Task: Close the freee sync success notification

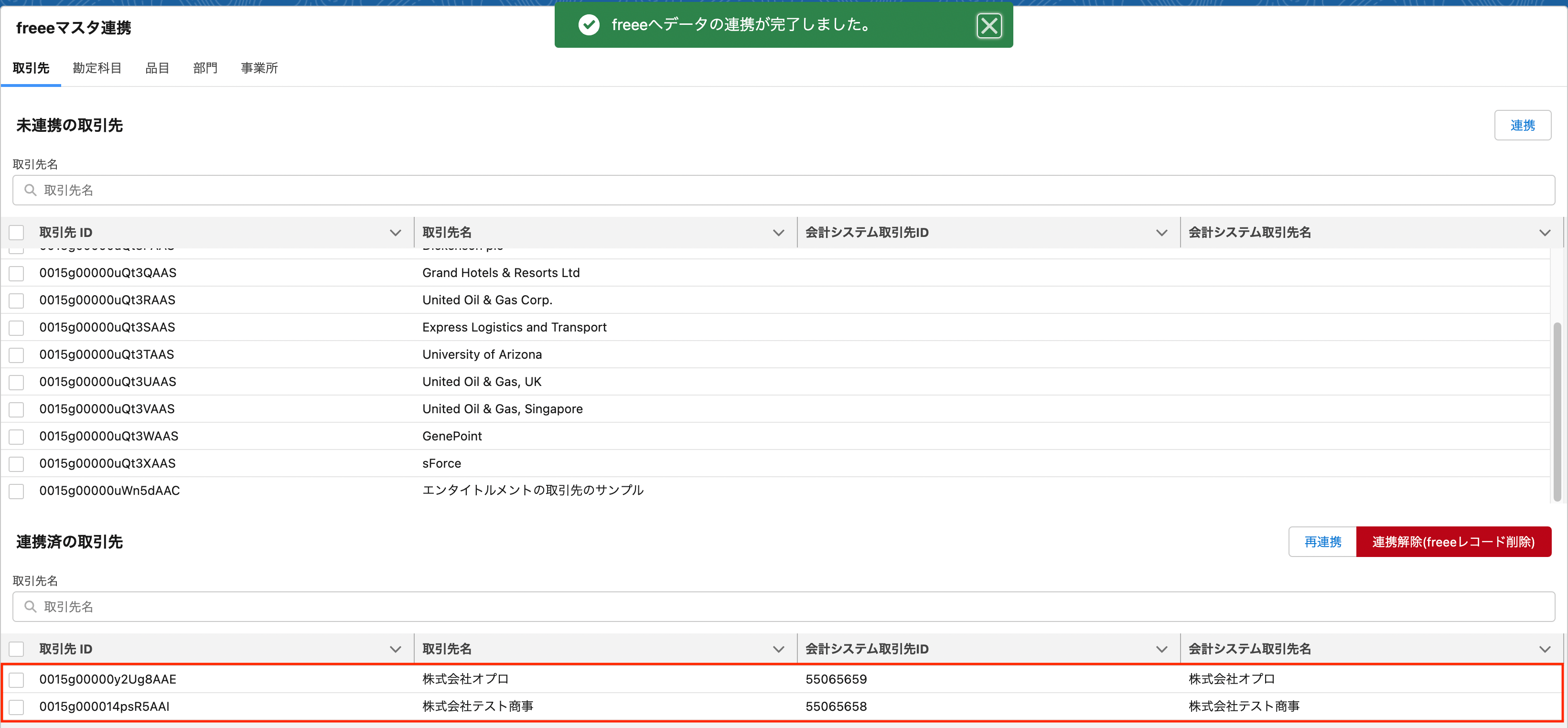Action: tap(988, 26)
